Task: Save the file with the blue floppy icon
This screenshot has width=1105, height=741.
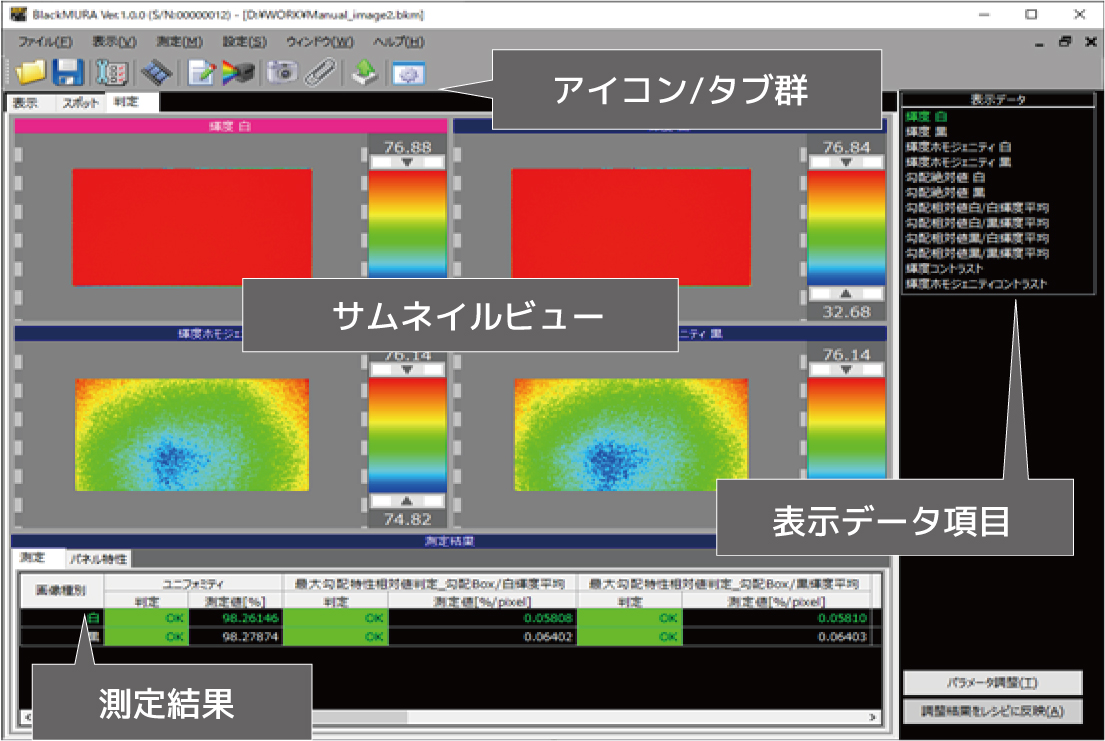Action: coord(68,72)
